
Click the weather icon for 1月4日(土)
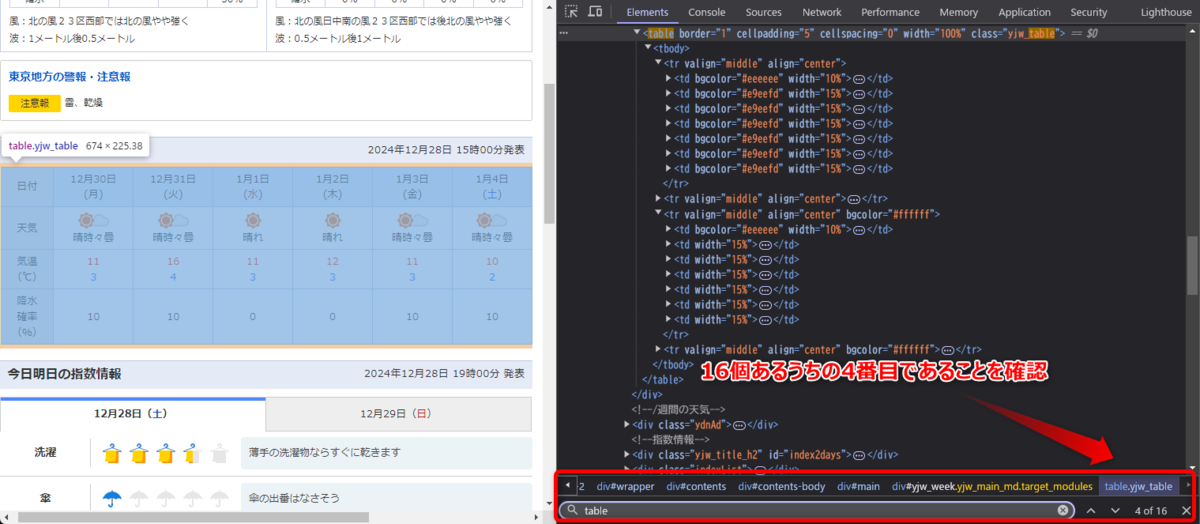[x=492, y=221]
